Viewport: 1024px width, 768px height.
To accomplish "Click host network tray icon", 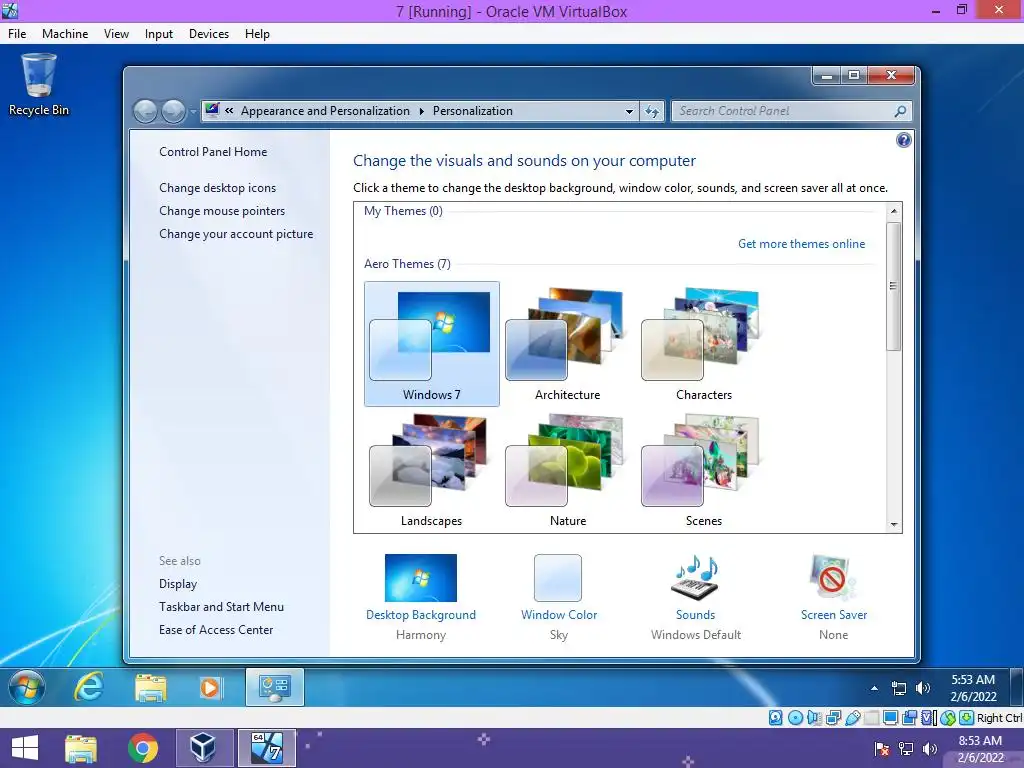I will 906,748.
